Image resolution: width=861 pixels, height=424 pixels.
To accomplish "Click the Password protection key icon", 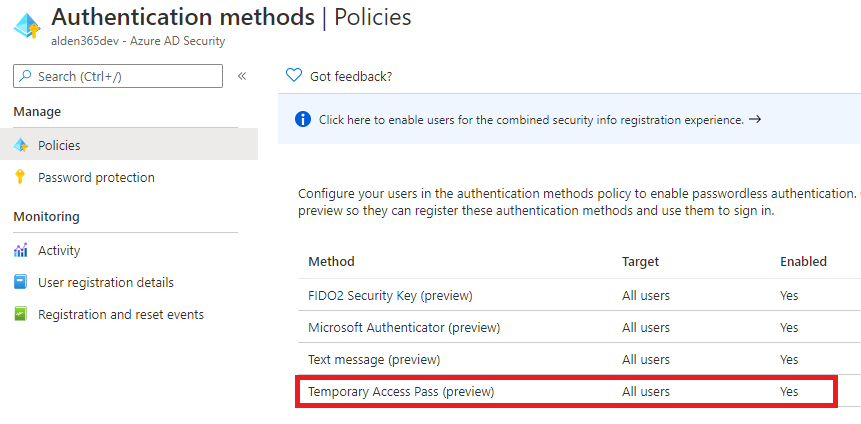I will coord(21,178).
